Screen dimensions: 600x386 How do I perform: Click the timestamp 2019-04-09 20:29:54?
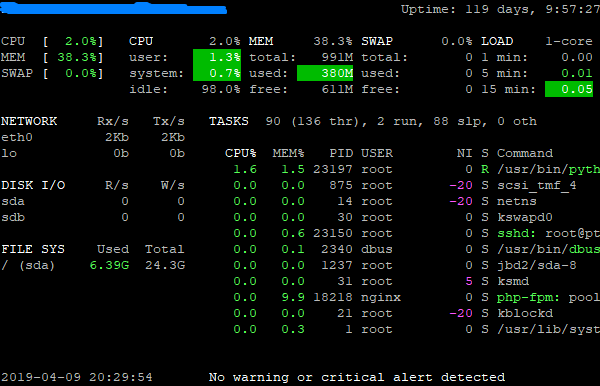click(77, 378)
